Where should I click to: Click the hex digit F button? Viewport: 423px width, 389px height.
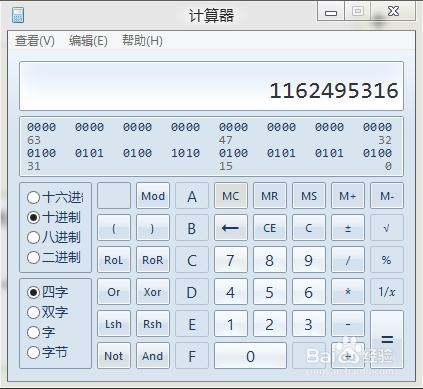[x=192, y=356]
